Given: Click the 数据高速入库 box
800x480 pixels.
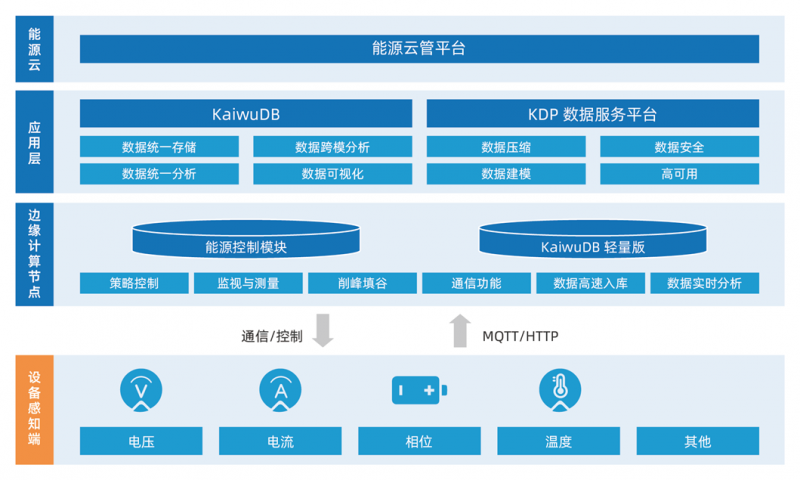Looking at the screenshot, I should [590, 283].
